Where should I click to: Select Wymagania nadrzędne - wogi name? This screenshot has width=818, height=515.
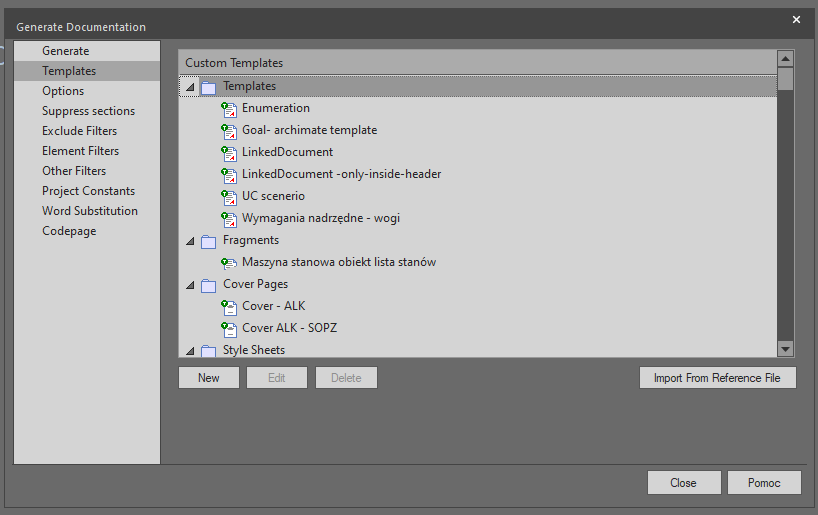pyautogui.click(x=321, y=218)
